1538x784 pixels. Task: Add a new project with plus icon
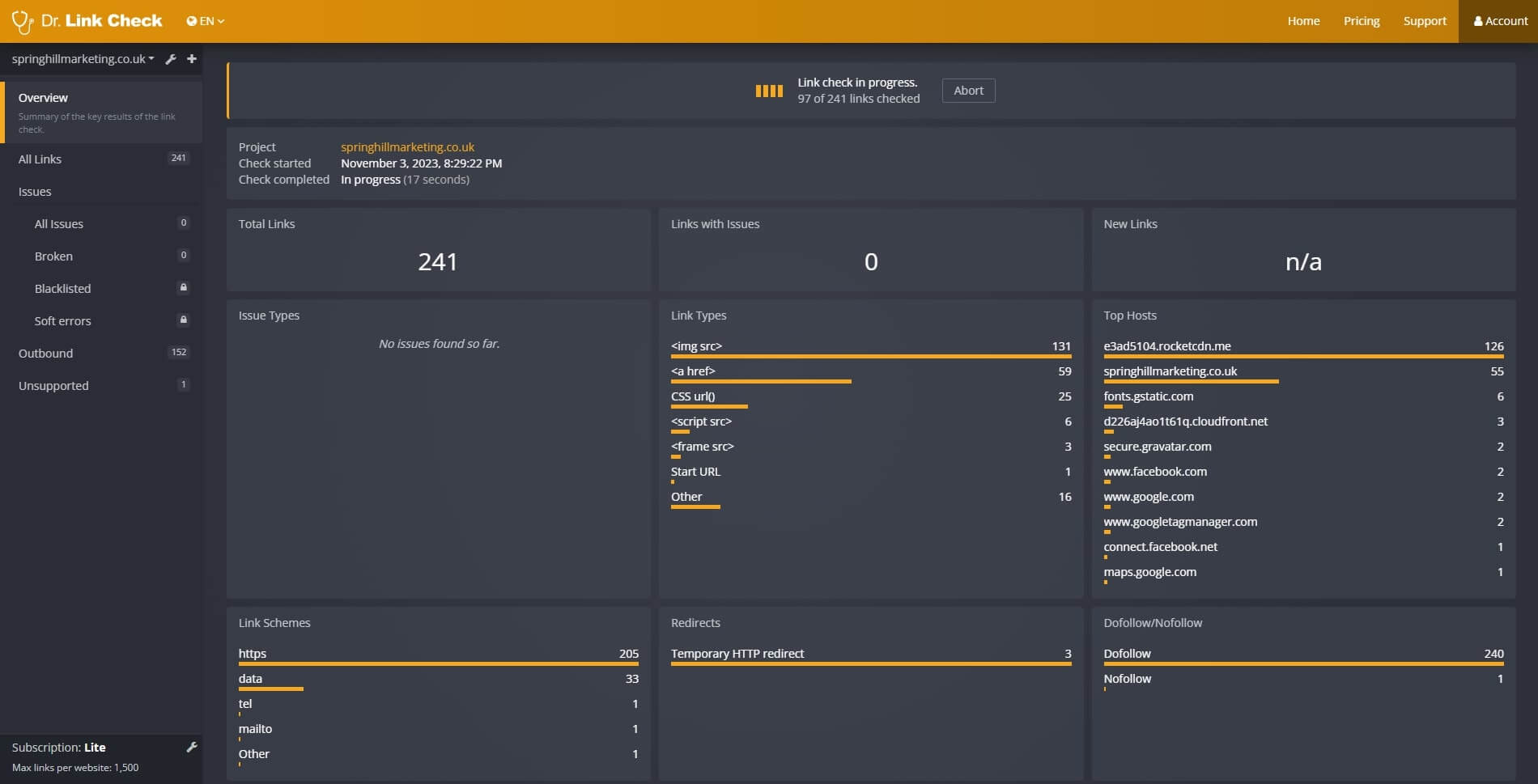[192, 59]
